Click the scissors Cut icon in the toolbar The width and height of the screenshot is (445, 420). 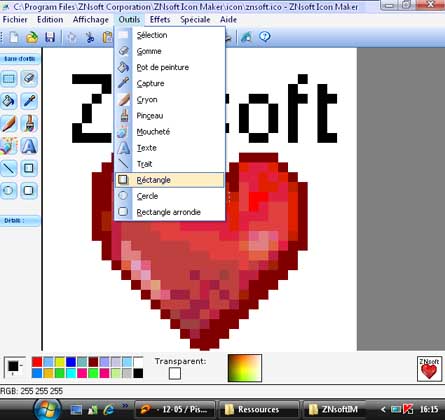[90, 37]
